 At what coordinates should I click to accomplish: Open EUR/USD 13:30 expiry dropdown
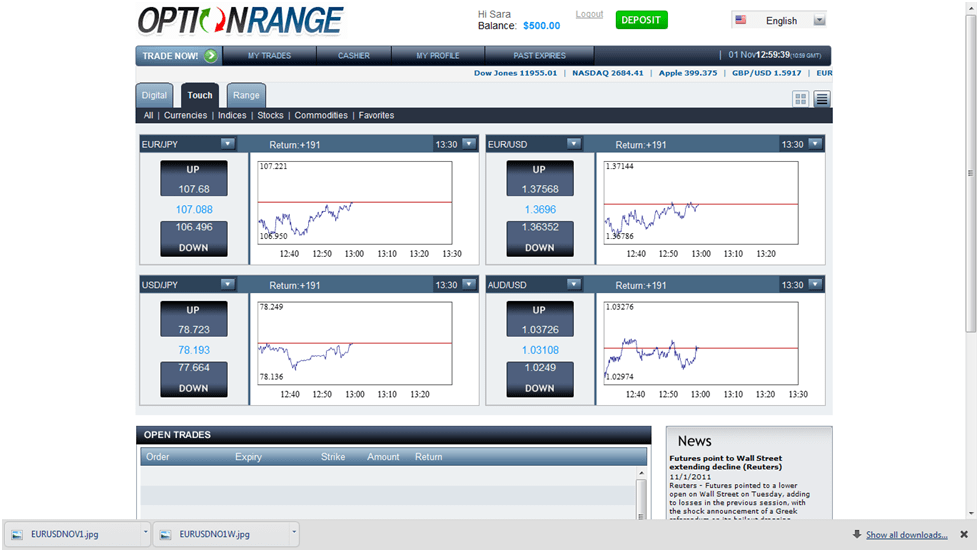pyautogui.click(x=815, y=144)
